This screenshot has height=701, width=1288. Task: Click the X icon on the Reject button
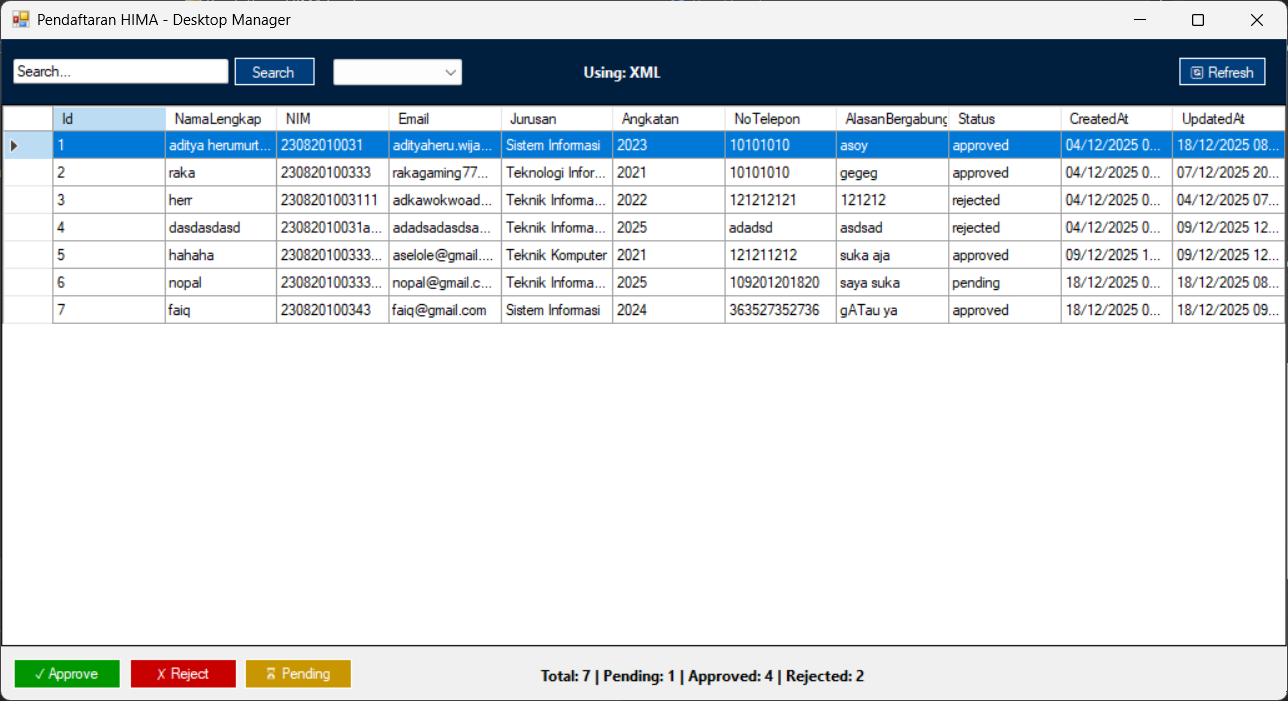pyautogui.click(x=158, y=673)
